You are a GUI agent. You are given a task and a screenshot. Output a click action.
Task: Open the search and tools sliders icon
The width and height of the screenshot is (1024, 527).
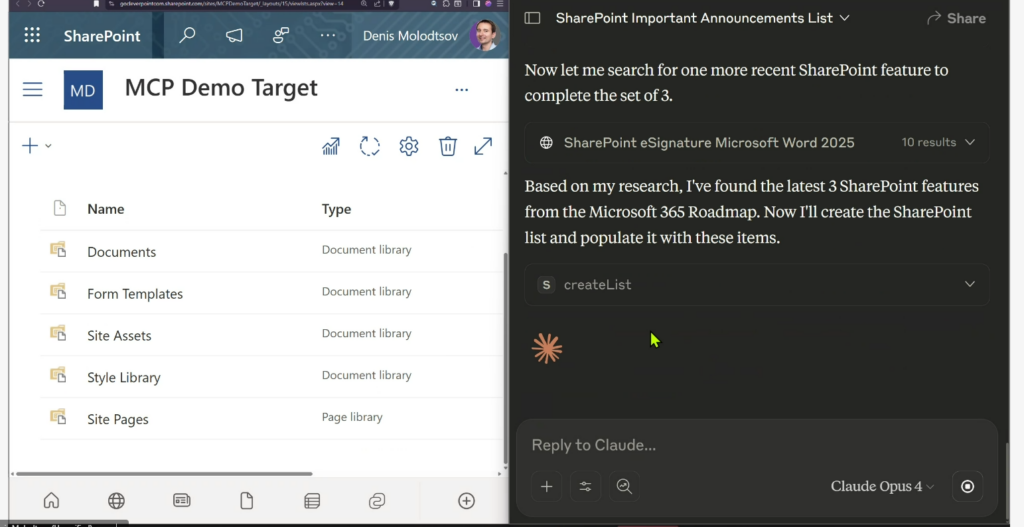coord(585,487)
